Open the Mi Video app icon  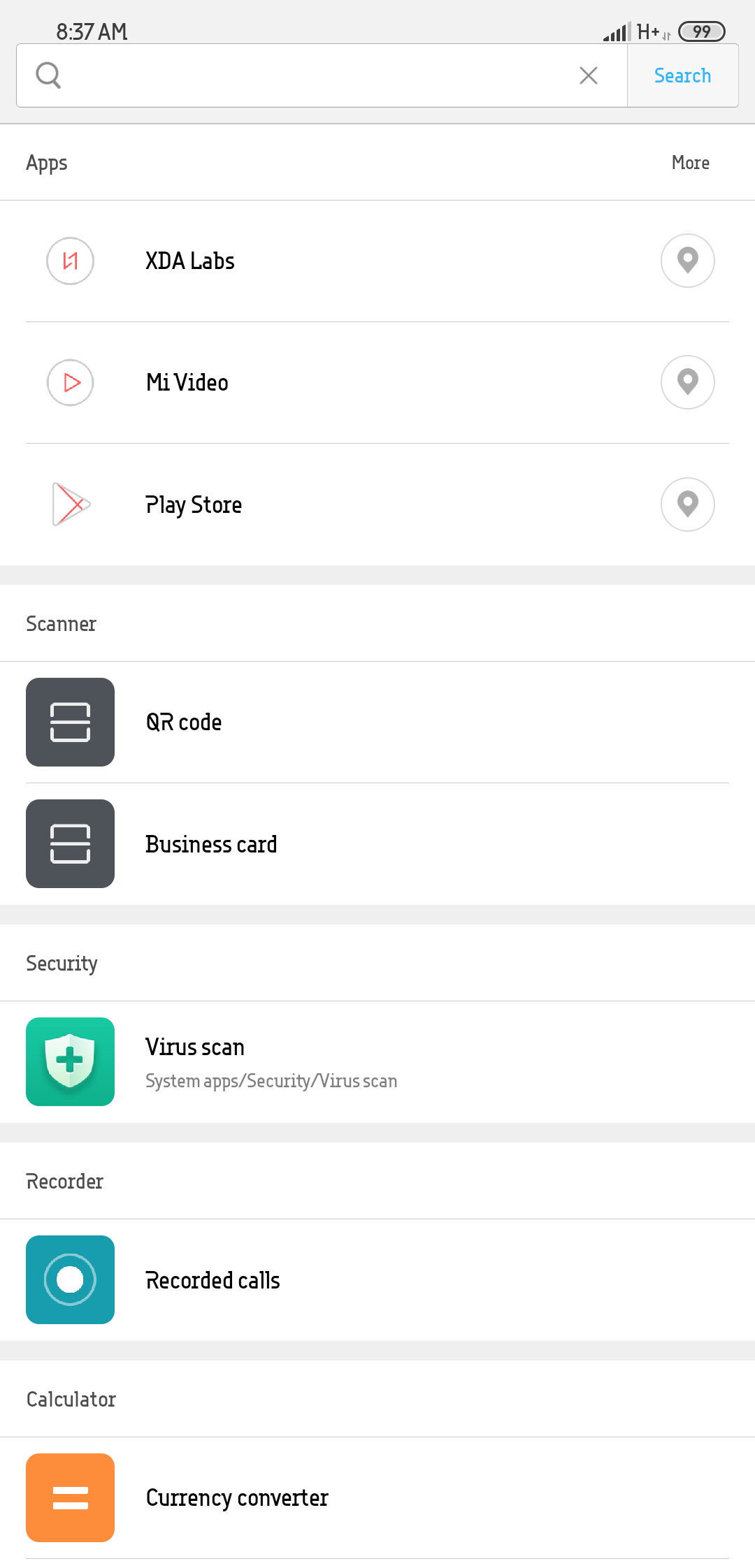pyautogui.click(x=70, y=383)
